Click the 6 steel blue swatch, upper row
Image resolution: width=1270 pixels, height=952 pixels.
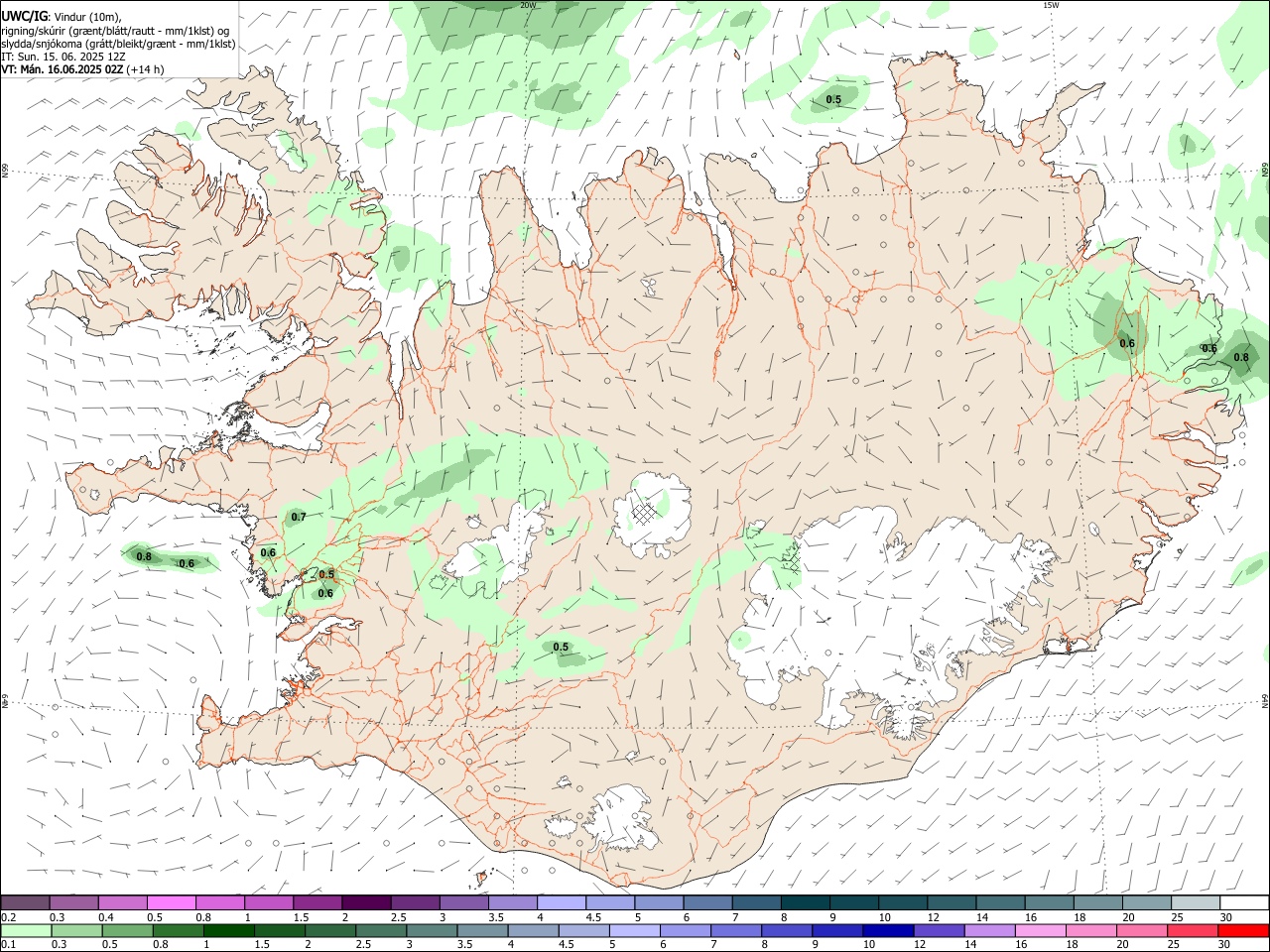click(706, 902)
